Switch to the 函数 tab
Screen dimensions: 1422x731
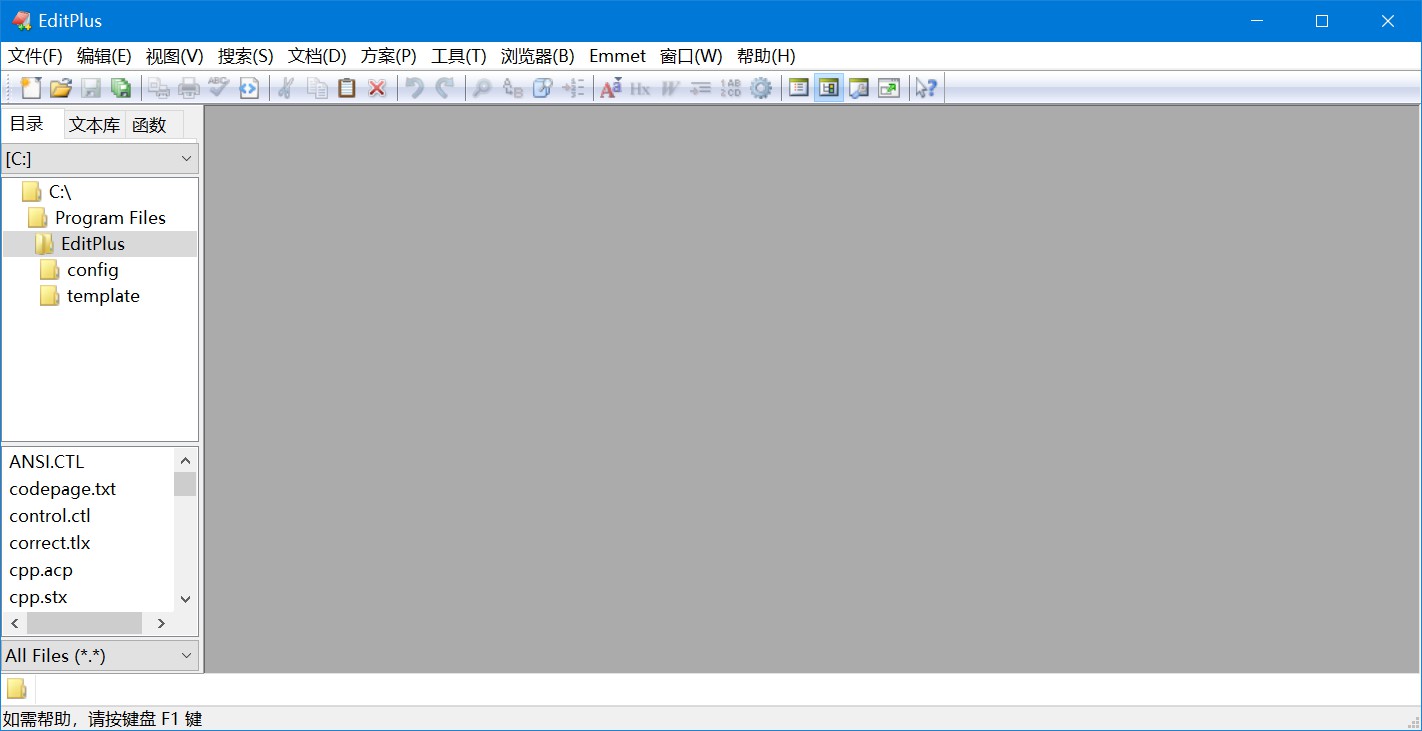coord(149,125)
